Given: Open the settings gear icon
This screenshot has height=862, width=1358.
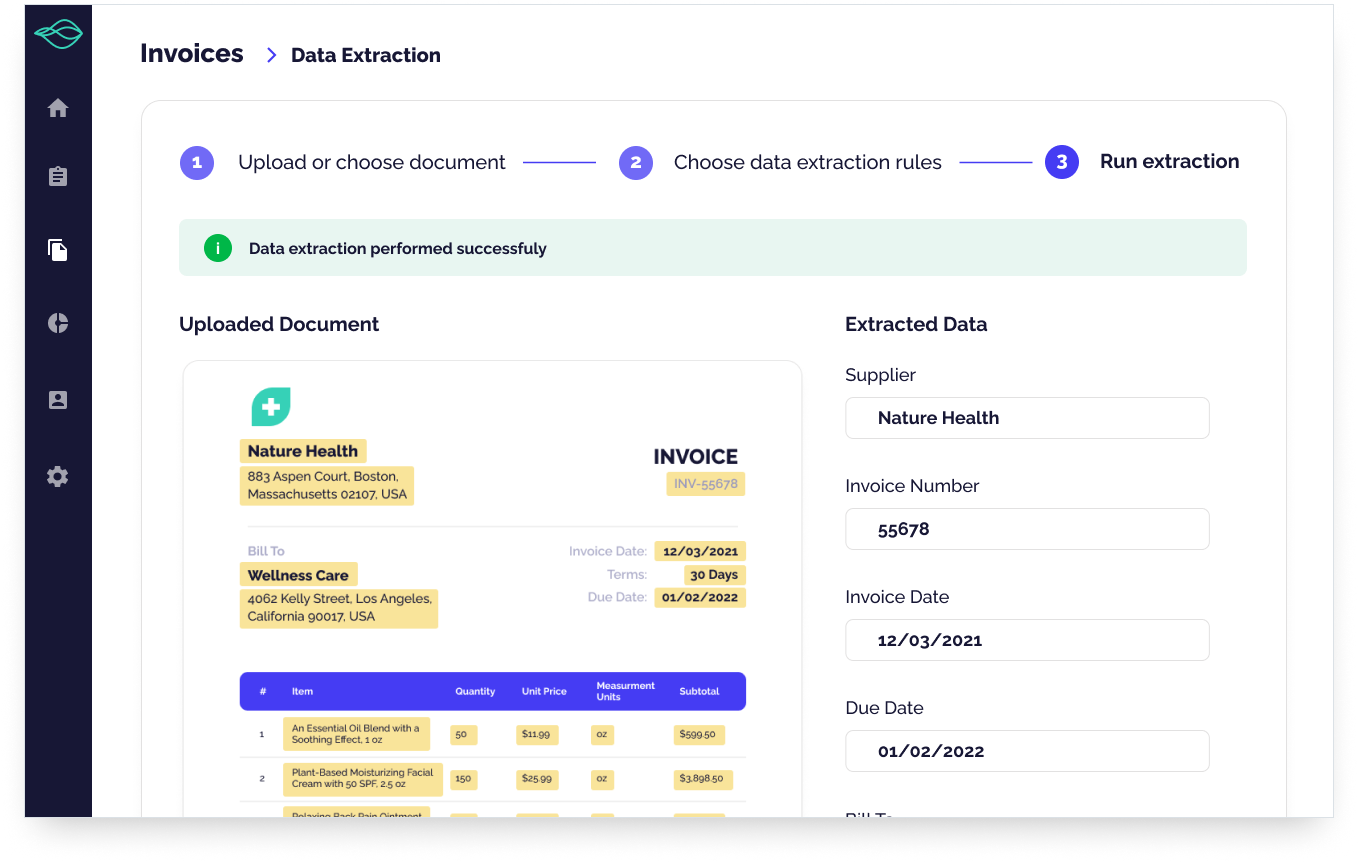Looking at the screenshot, I should pos(58,476).
